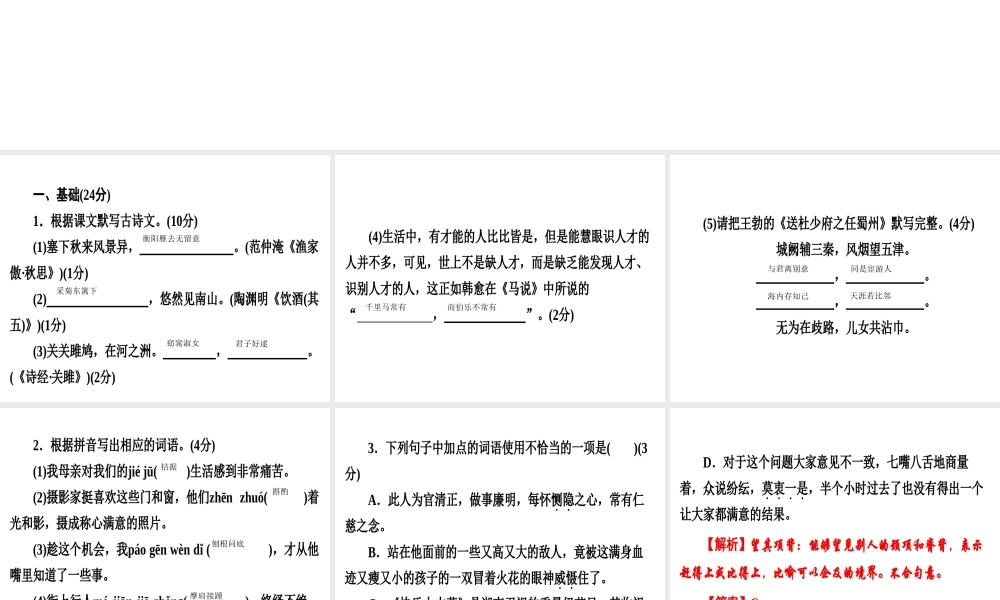Image resolution: width=1000 pixels, height=600 pixels.
Task: Click the blank answer 同是宦游人
Action: click(871, 269)
